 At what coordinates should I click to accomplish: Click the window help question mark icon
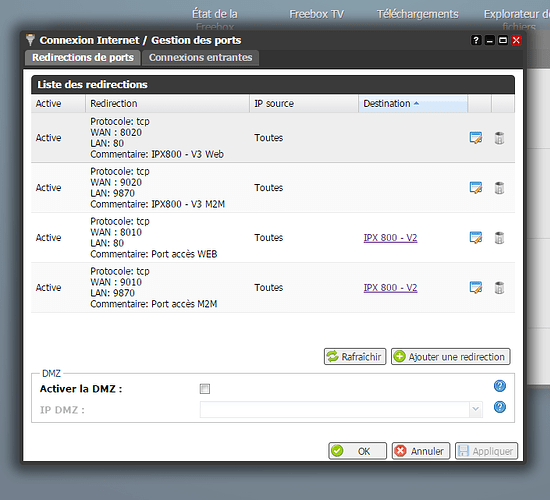(476, 40)
